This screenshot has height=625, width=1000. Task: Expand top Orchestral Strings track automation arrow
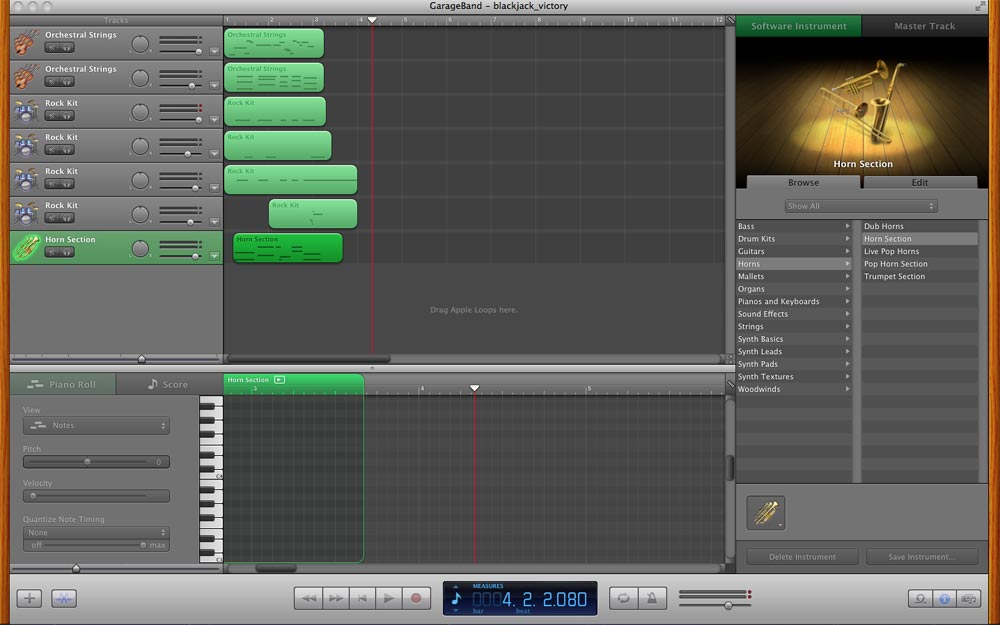[x=214, y=51]
